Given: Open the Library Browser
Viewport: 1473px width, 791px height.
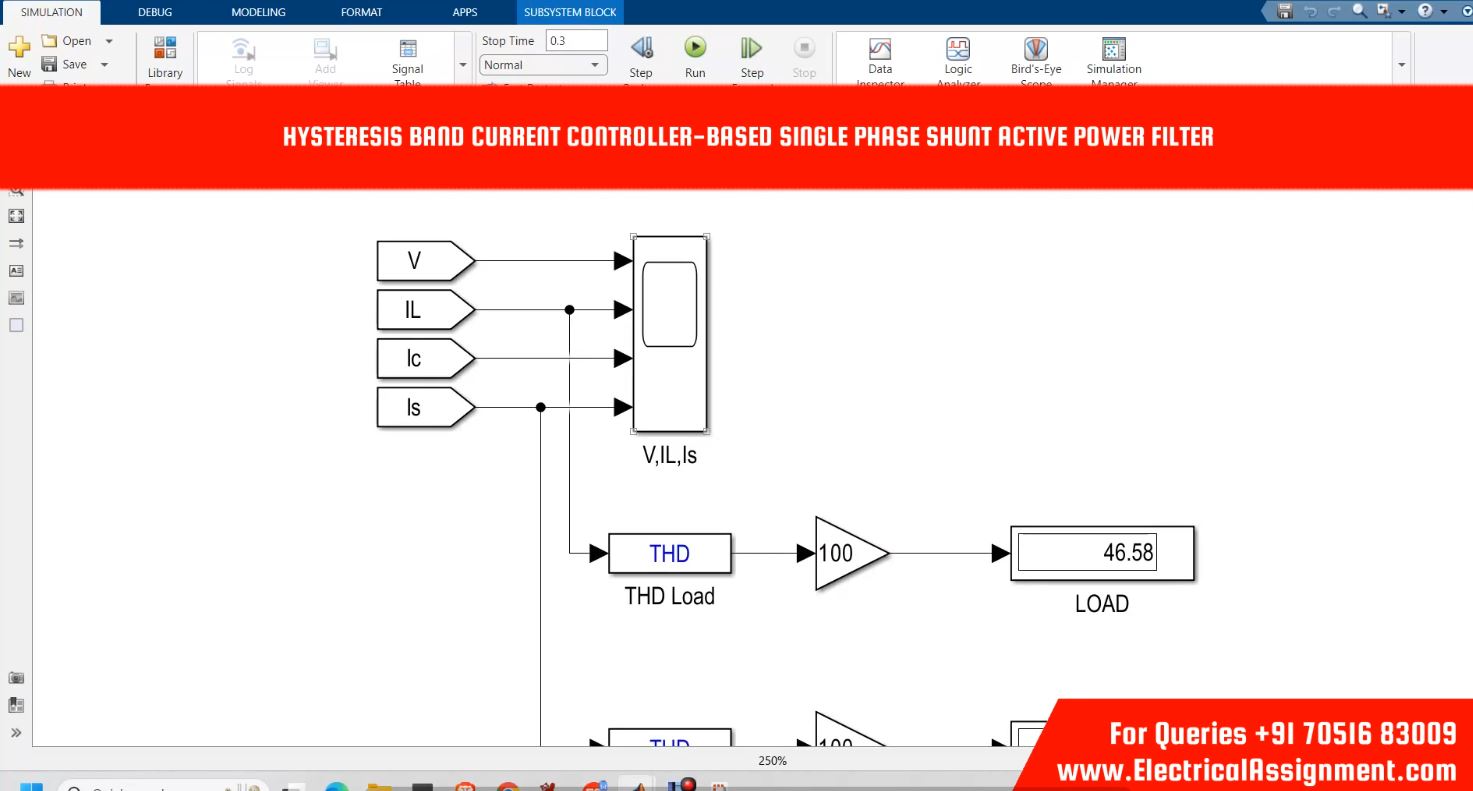Looking at the screenshot, I should (165, 51).
